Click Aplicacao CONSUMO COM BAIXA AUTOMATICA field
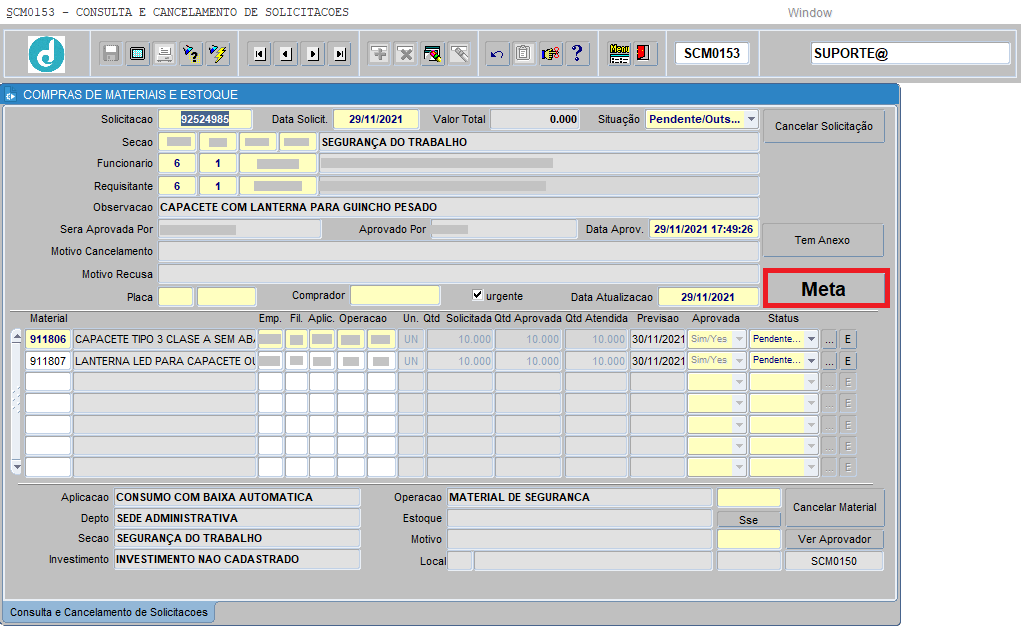Image resolution: width=1021 pixels, height=626 pixels. tap(237, 497)
